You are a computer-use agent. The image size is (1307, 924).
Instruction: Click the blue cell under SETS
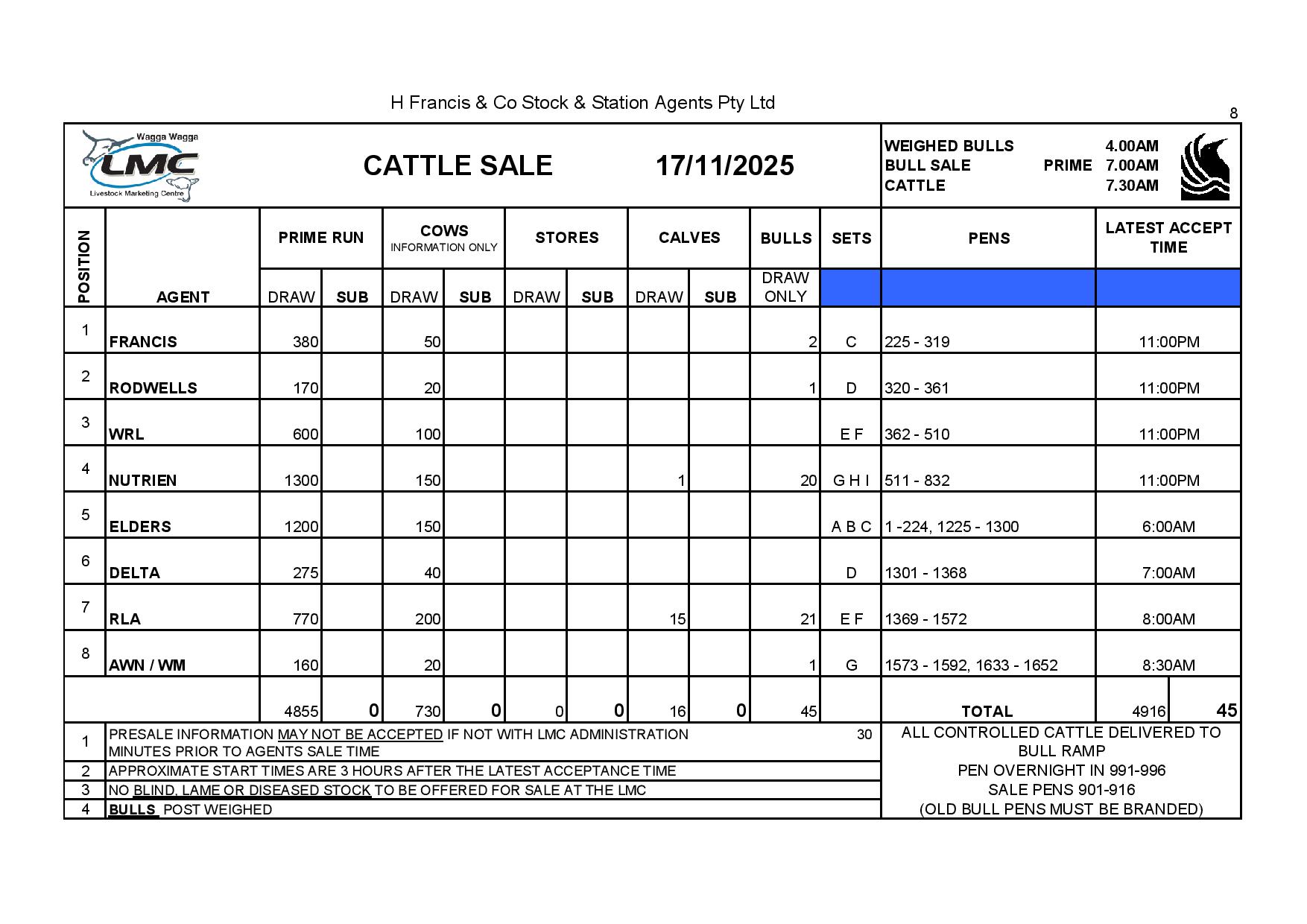(x=850, y=288)
